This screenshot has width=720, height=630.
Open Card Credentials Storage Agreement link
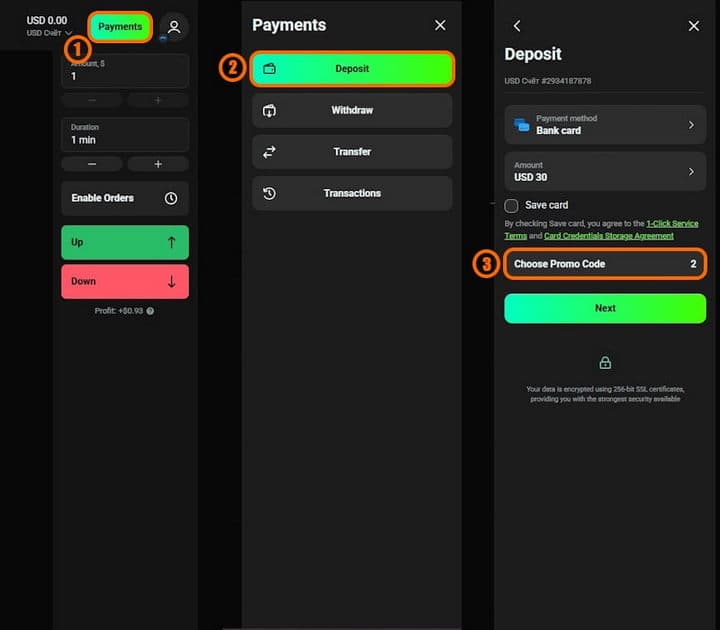click(x=609, y=236)
